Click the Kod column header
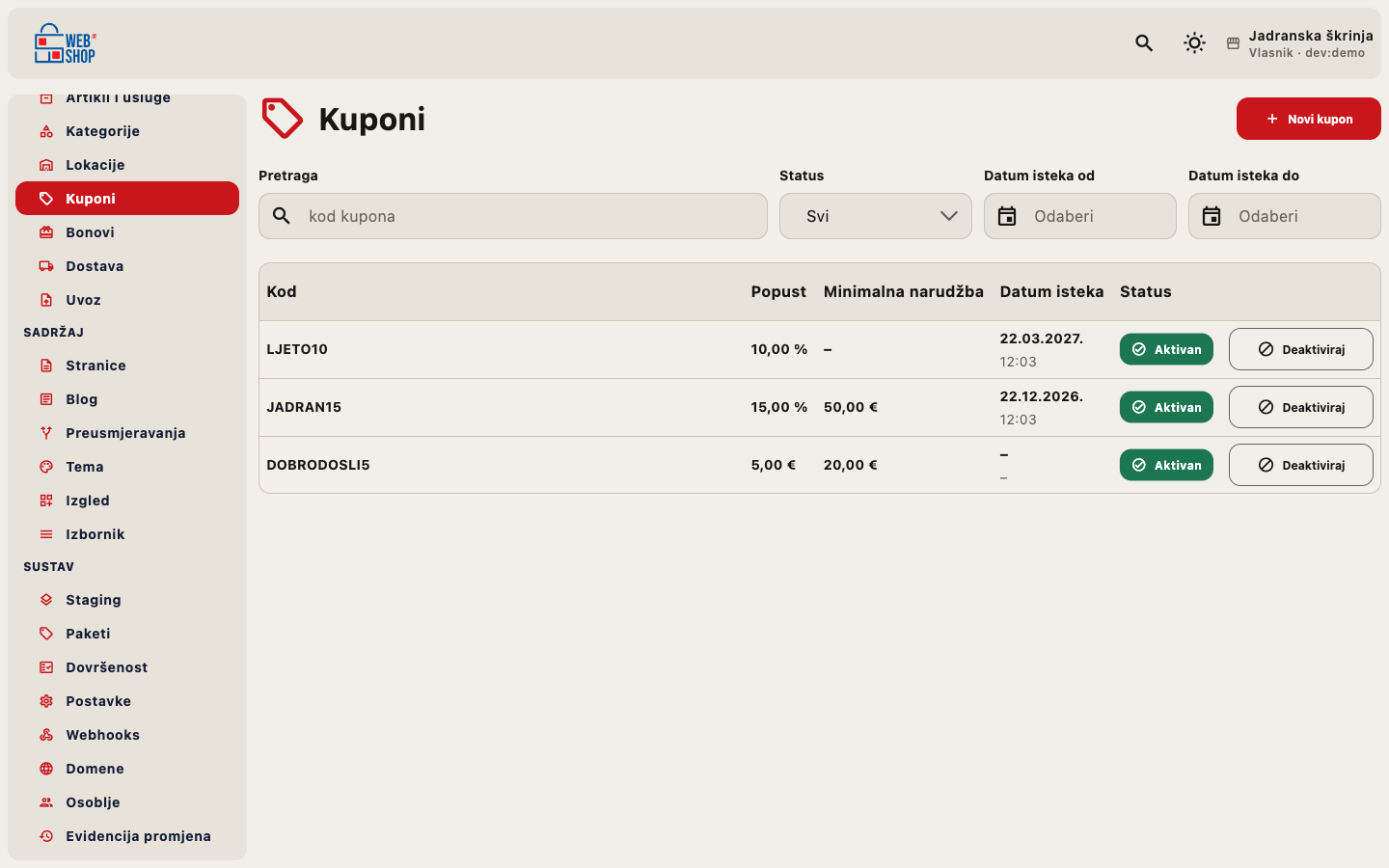Image resolution: width=1389 pixels, height=868 pixels. [x=282, y=291]
